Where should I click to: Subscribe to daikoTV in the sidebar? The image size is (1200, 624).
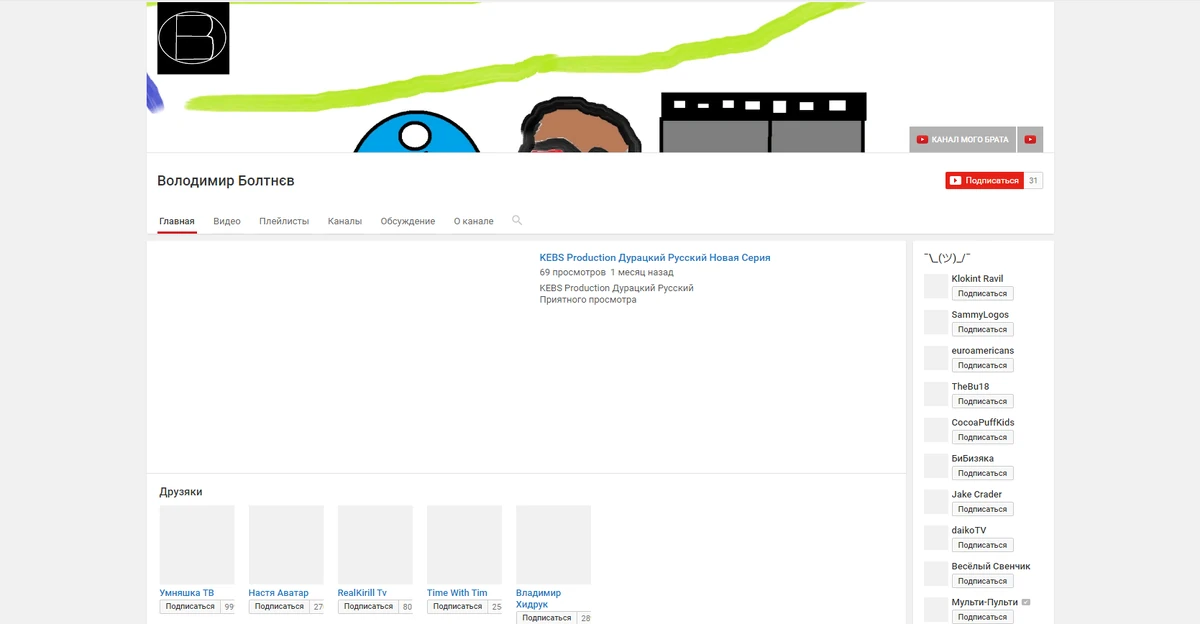tap(982, 544)
